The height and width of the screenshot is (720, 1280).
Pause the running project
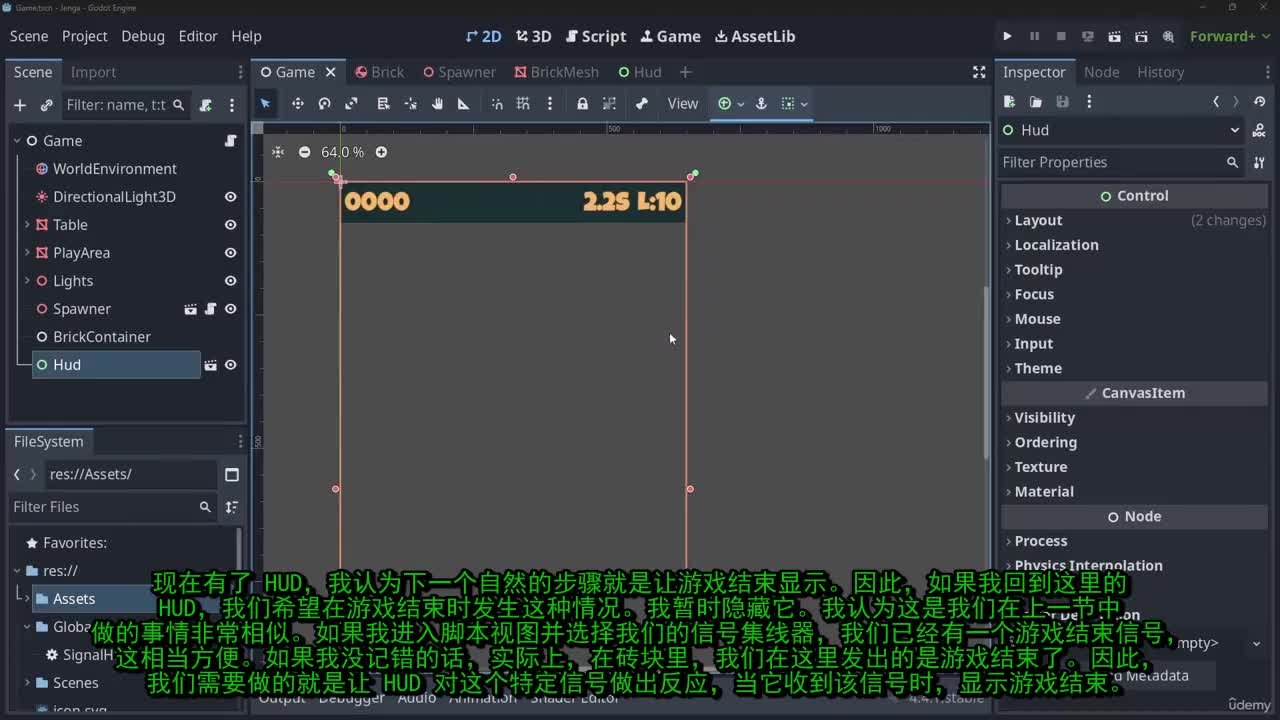point(1034,36)
